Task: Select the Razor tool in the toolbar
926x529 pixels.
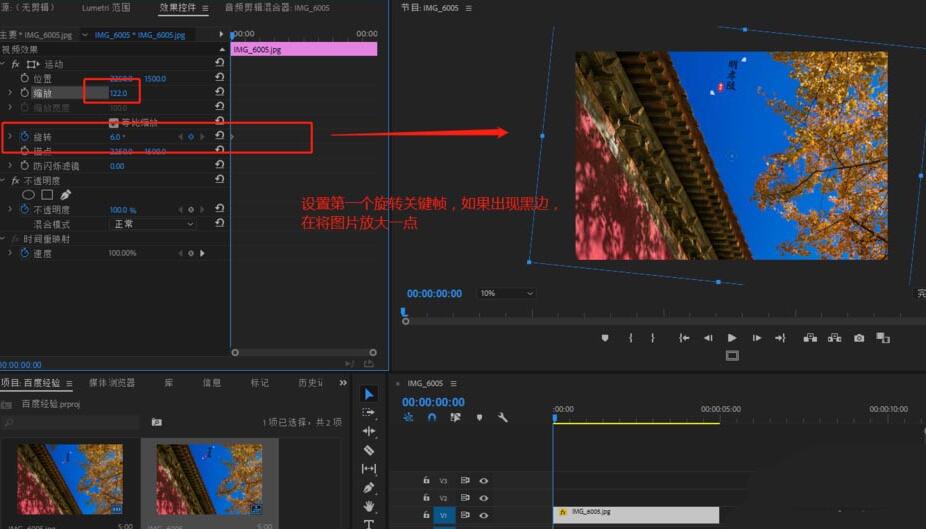Action: 369,450
